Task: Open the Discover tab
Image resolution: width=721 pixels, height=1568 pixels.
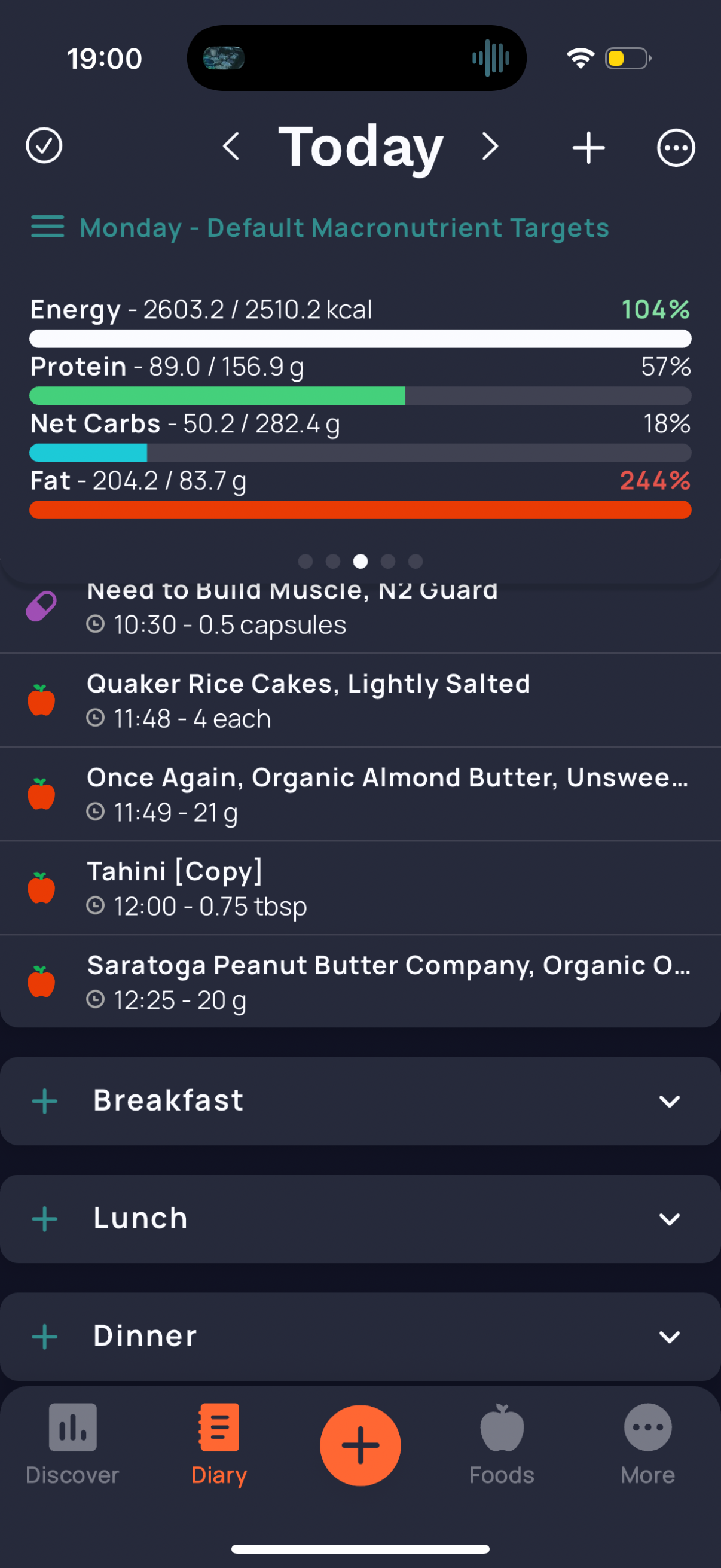Action: coord(72,1444)
